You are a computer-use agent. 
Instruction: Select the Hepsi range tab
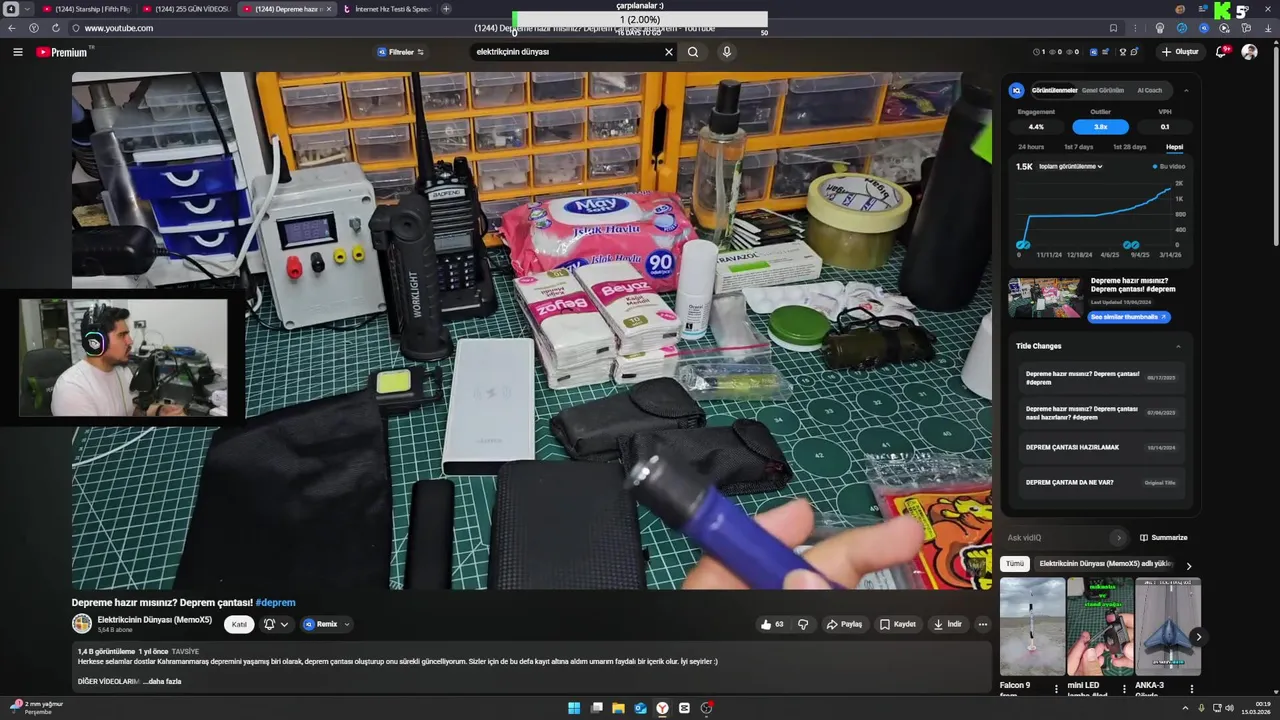pyautogui.click(x=1174, y=147)
